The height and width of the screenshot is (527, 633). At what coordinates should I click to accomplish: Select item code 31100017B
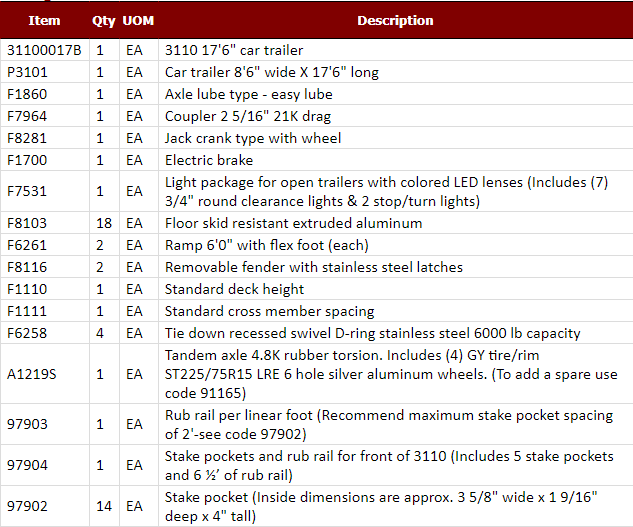(x=44, y=50)
